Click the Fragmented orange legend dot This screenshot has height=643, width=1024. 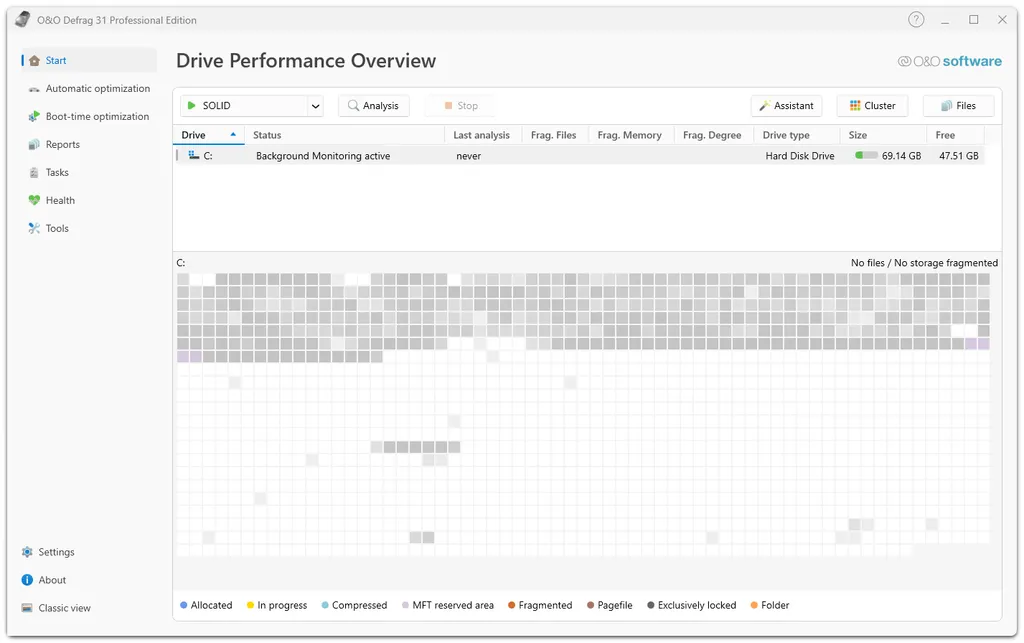pyautogui.click(x=512, y=605)
